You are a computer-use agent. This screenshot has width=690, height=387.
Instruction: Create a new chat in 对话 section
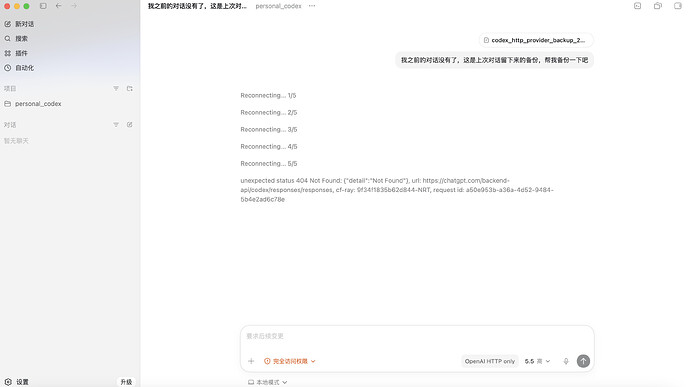click(129, 125)
